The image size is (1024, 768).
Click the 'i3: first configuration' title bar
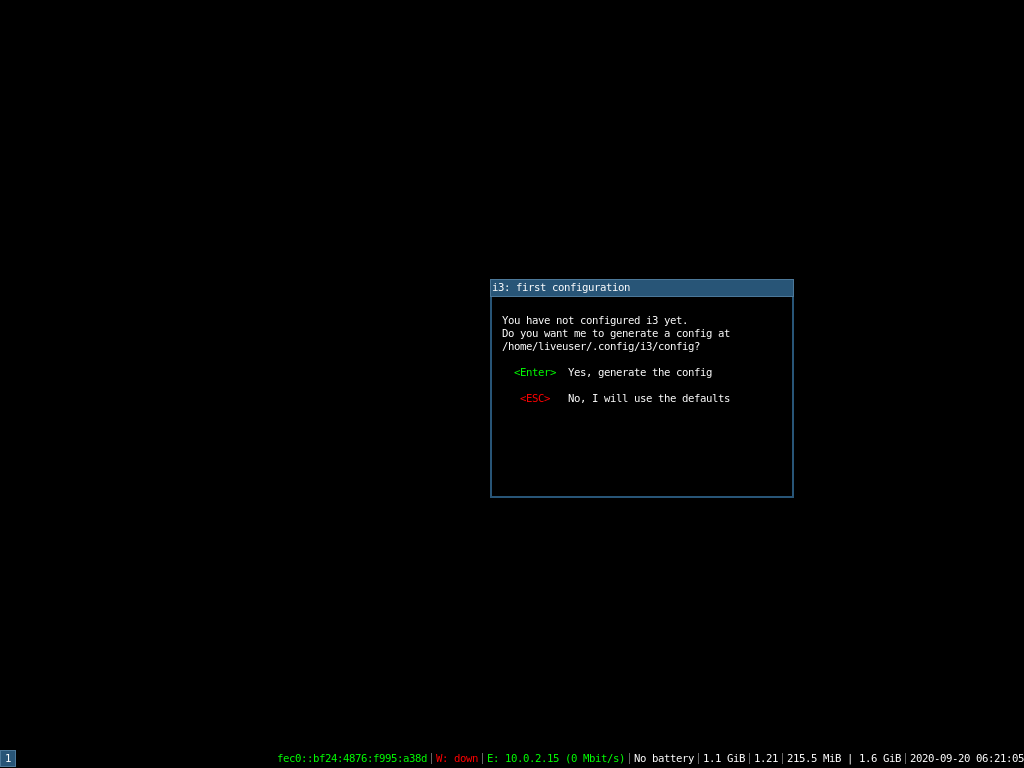click(642, 288)
